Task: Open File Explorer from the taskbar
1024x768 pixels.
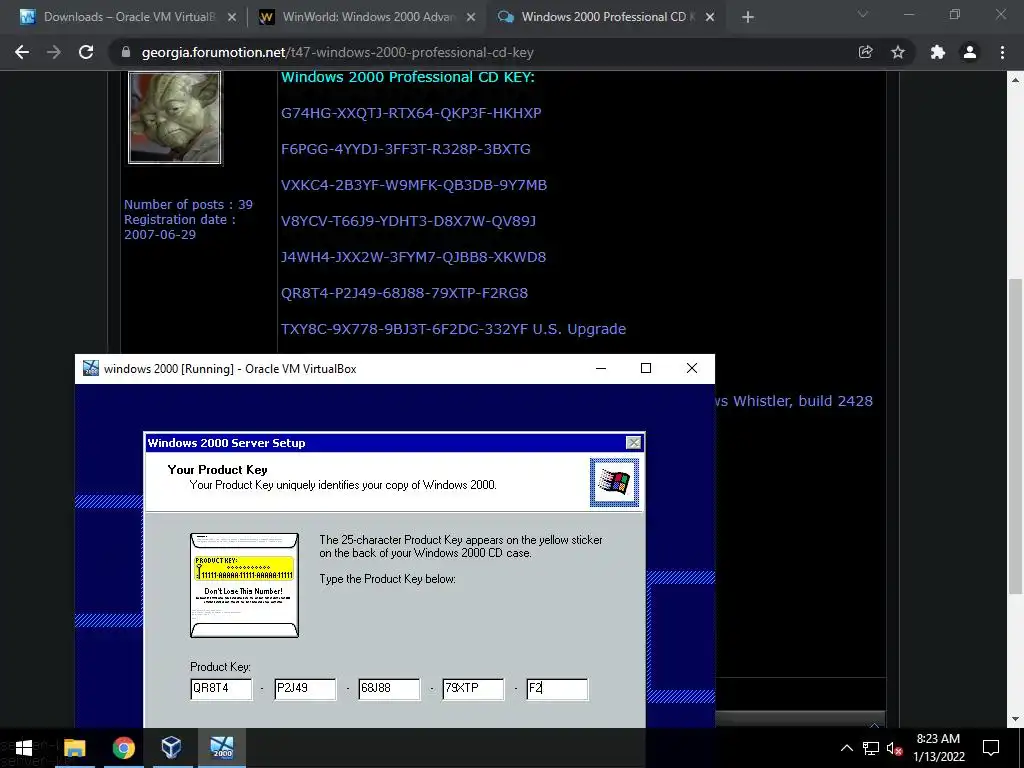Action: click(x=74, y=748)
